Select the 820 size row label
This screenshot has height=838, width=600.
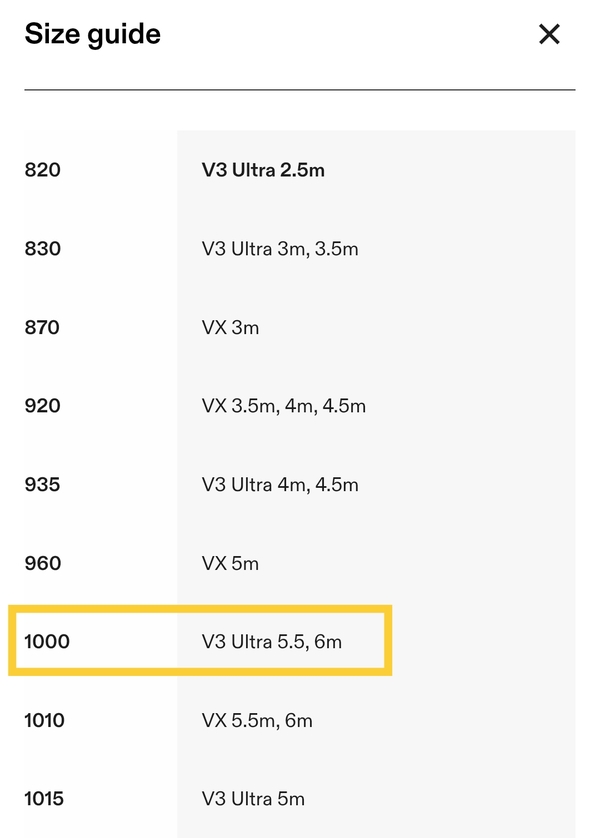[x=43, y=170]
